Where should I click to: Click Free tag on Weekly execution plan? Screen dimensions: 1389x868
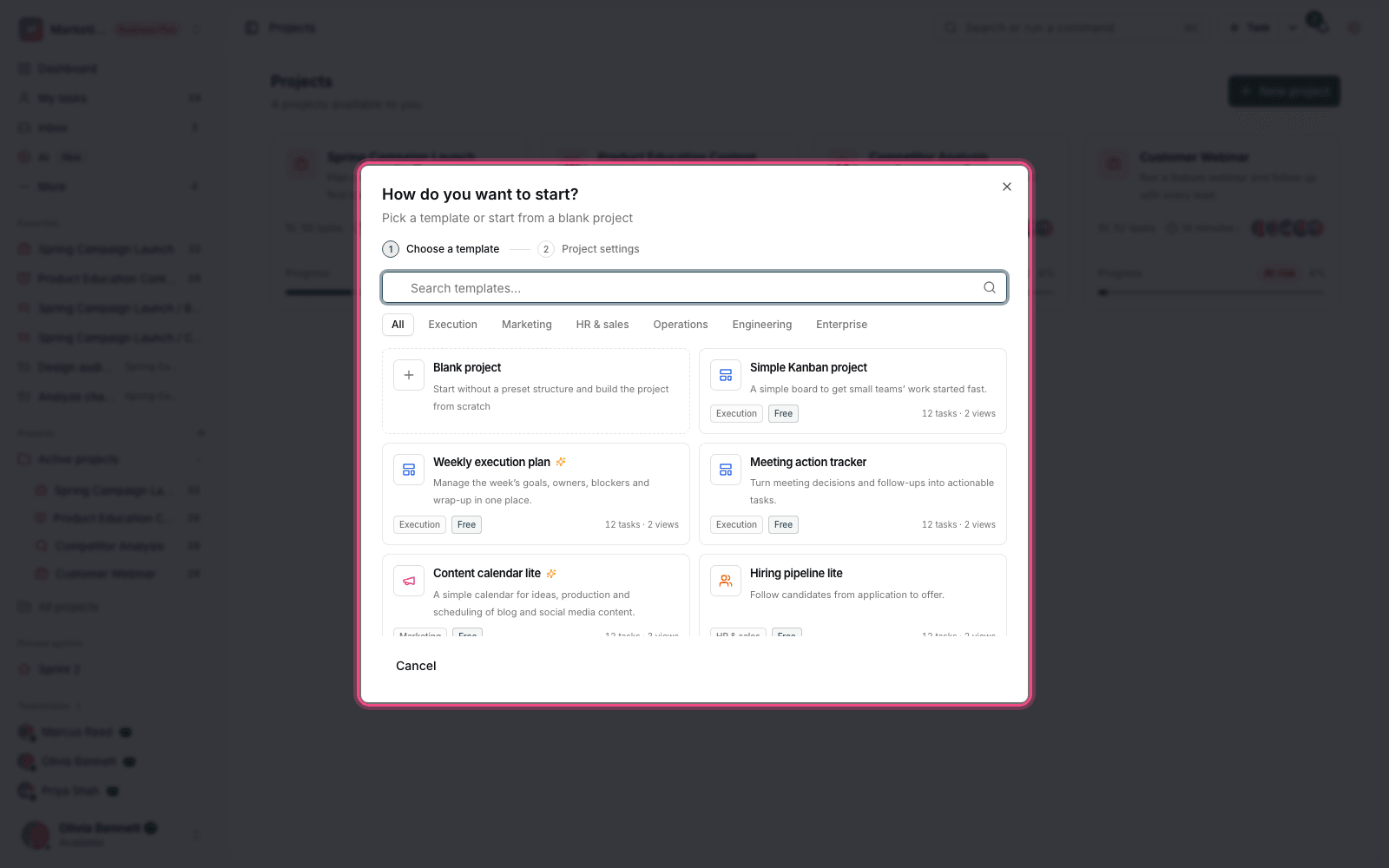click(x=466, y=525)
